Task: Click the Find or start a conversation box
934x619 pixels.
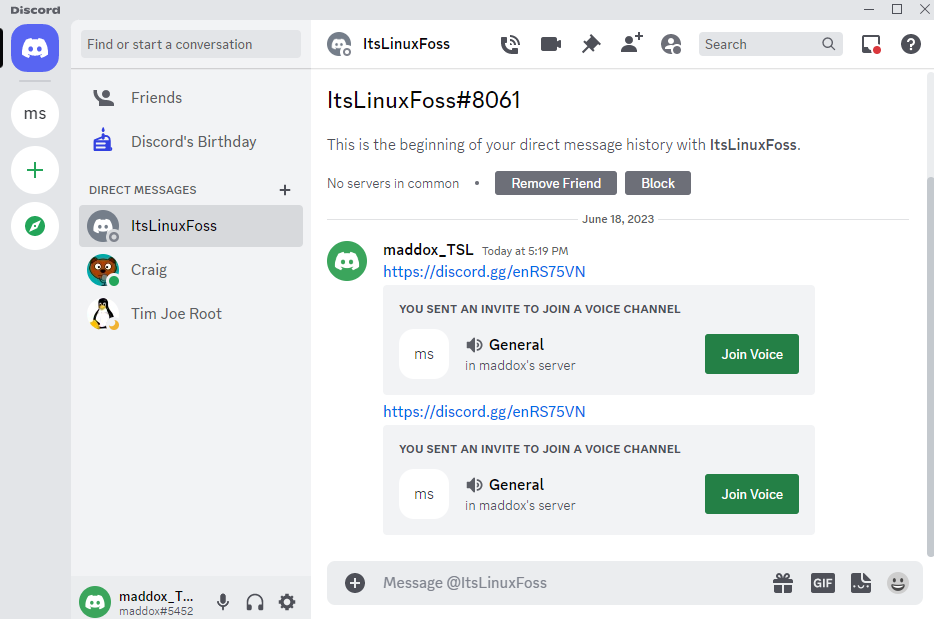Action: pos(191,44)
